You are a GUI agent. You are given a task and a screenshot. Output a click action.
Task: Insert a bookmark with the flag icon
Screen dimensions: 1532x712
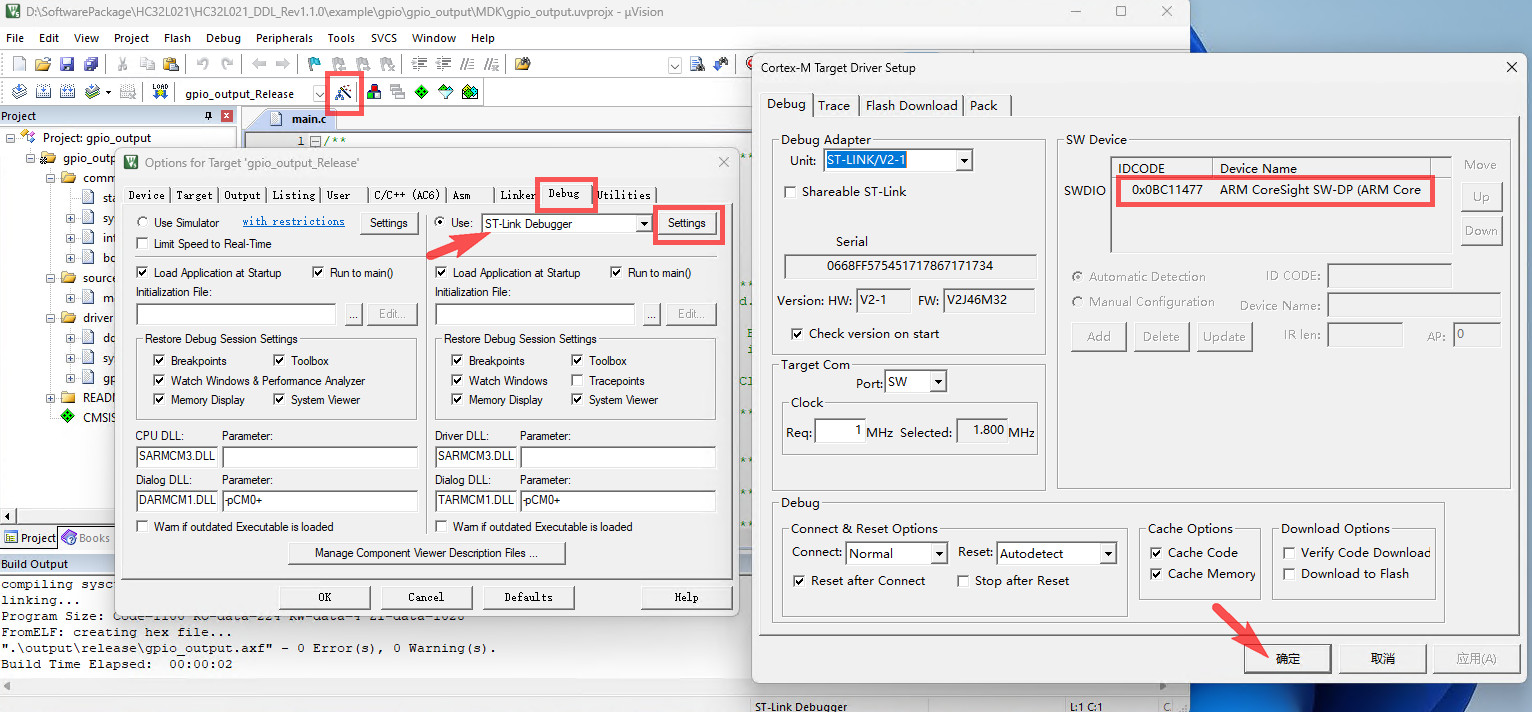point(314,64)
